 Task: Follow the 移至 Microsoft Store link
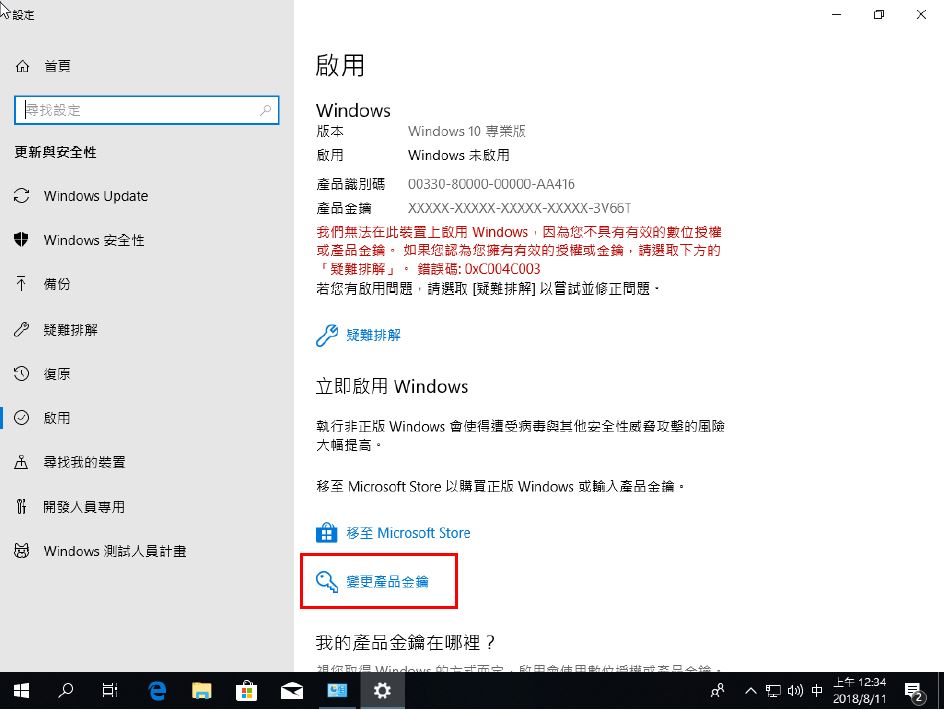coord(408,533)
